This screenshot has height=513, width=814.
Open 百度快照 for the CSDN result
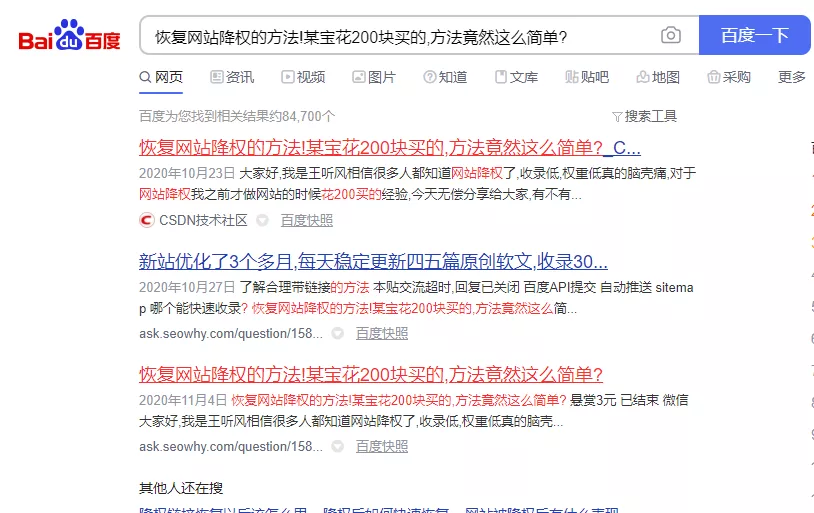[307, 220]
